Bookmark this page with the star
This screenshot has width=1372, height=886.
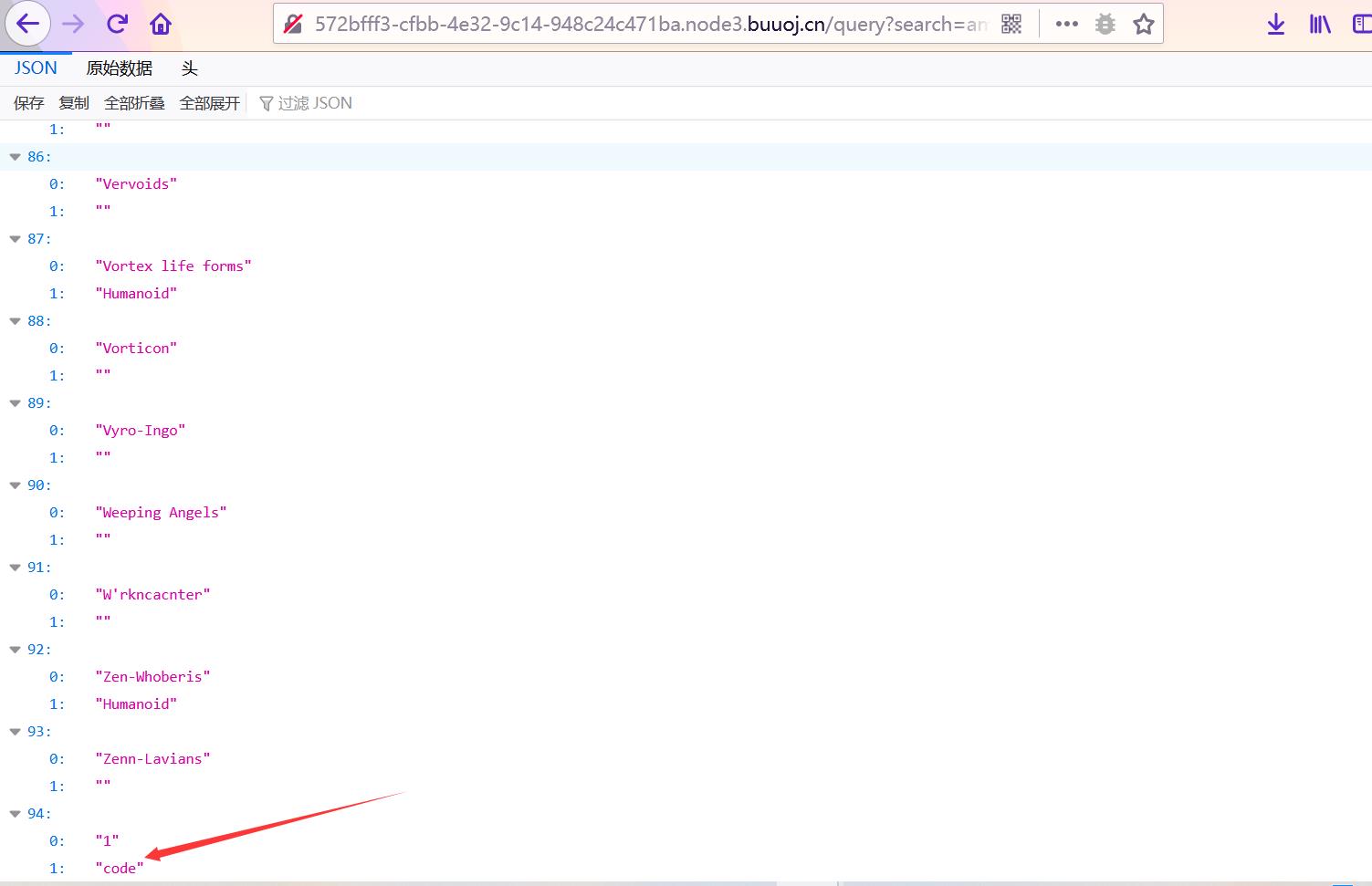[1144, 25]
